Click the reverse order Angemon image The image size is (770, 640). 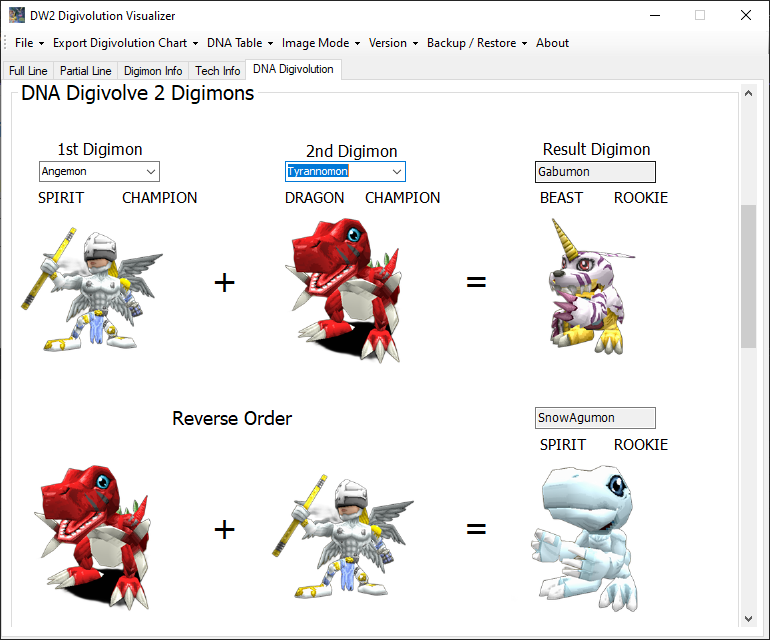tap(343, 536)
